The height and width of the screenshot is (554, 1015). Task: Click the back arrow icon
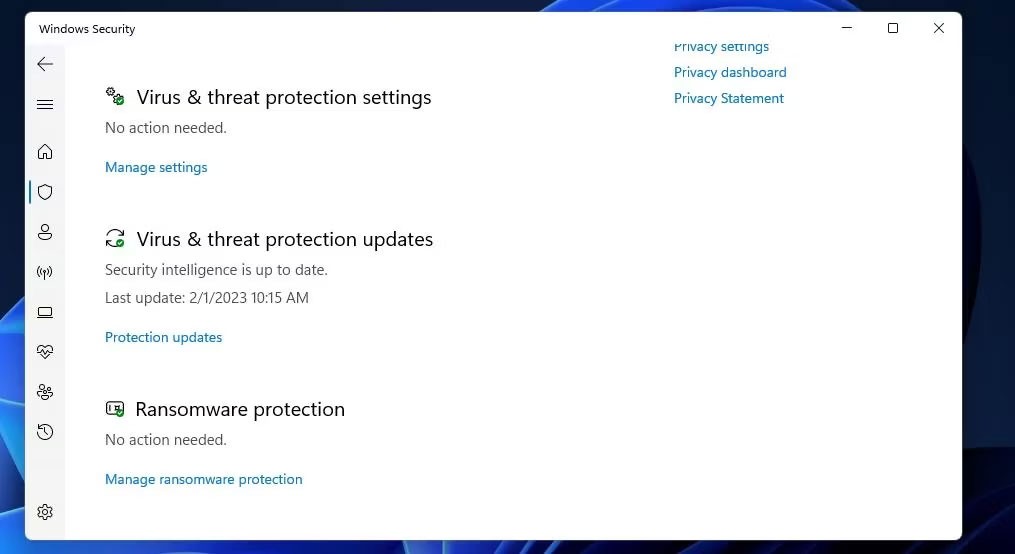[x=45, y=64]
